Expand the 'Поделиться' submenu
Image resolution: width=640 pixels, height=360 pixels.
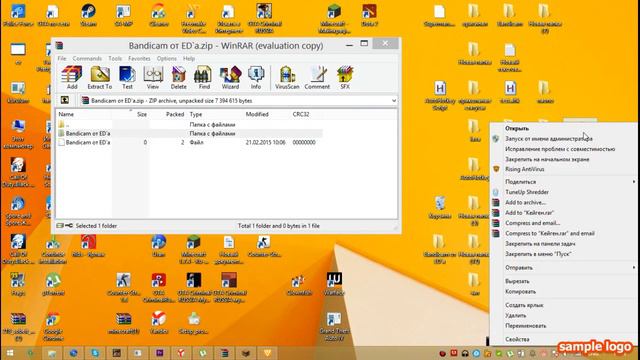point(563,182)
